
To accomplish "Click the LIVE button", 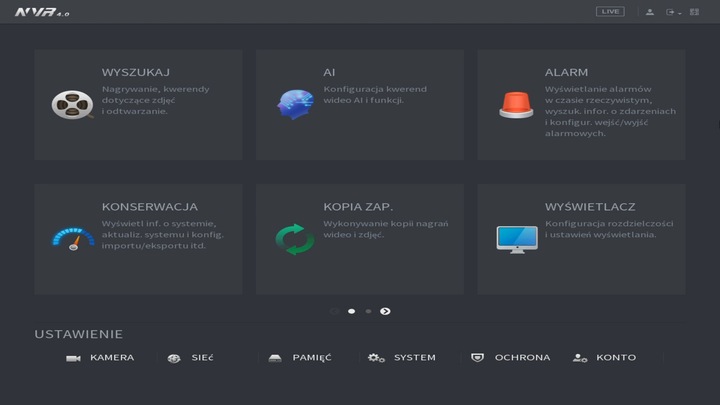I will coord(610,12).
